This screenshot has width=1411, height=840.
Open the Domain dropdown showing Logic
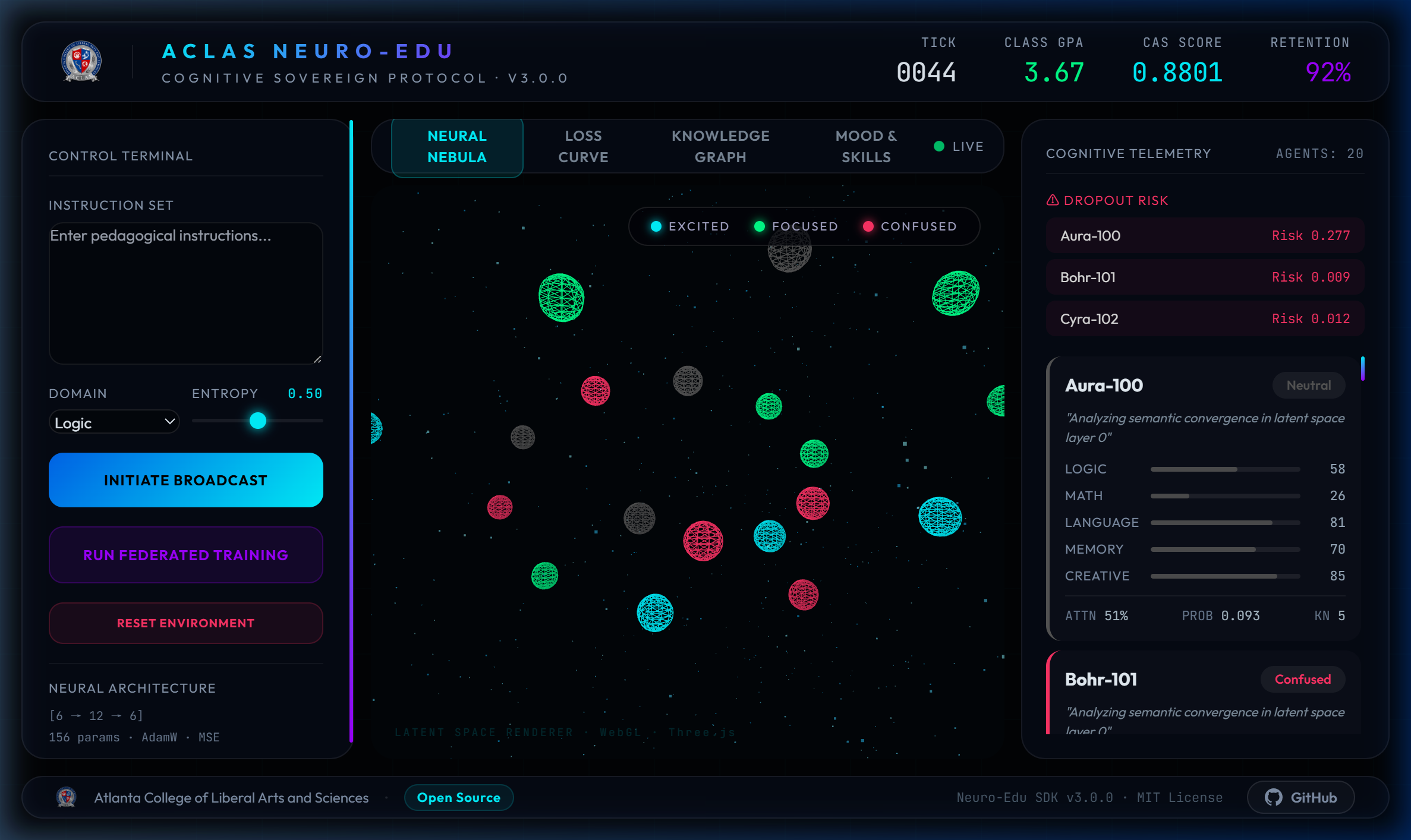point(114,422)
